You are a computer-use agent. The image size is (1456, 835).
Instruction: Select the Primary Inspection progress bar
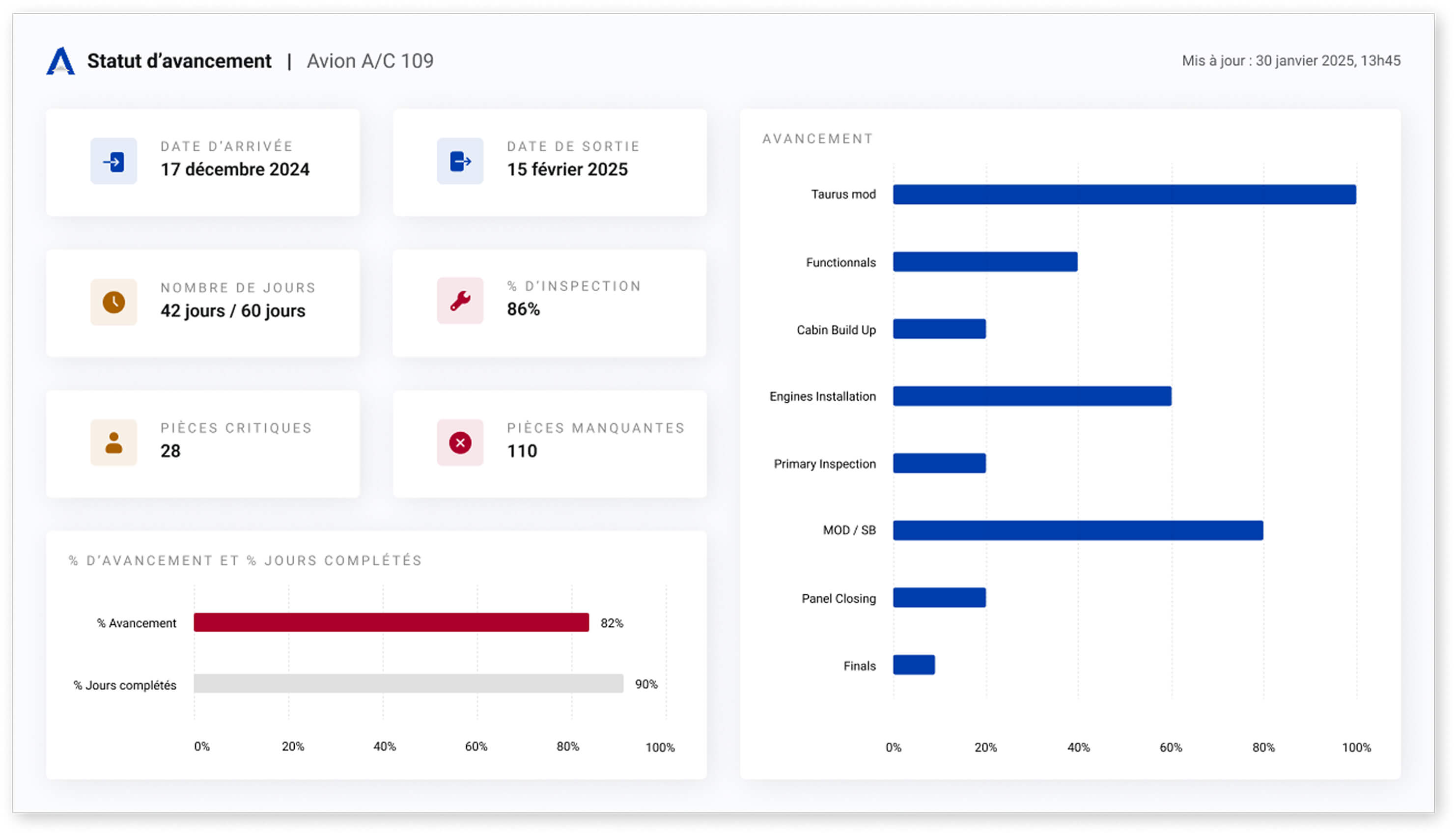coord(939,463)
